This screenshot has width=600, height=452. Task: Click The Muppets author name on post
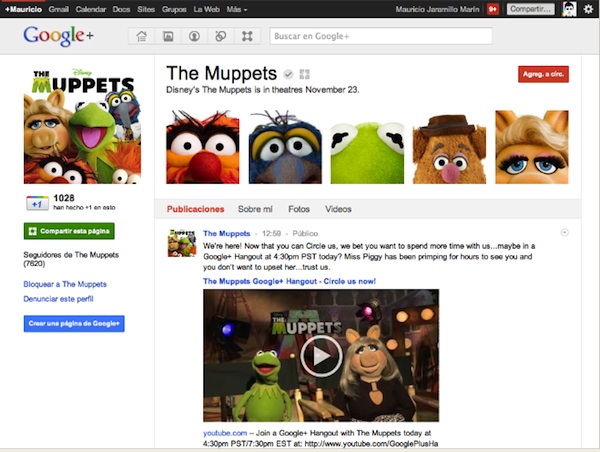[x=227, y=233]
